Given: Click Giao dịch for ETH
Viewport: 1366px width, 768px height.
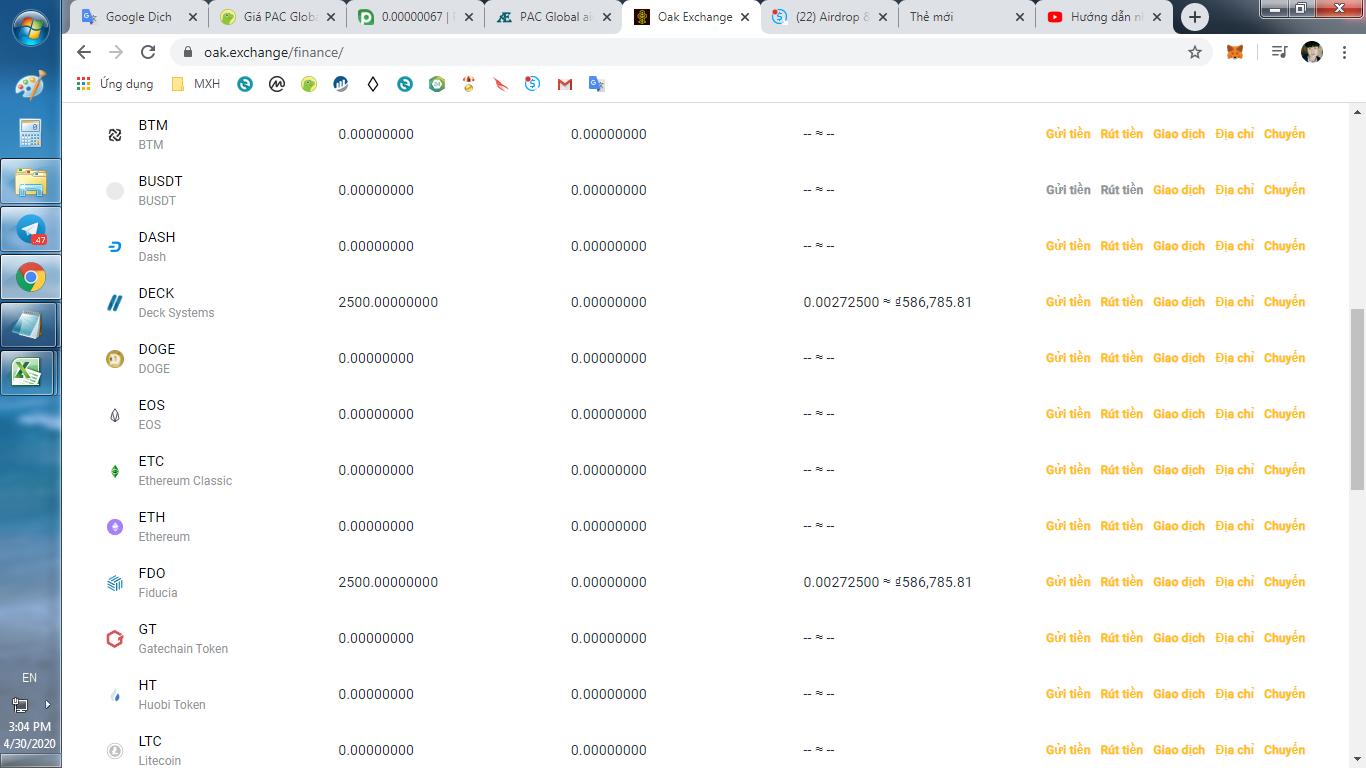Looking at the screenshot, I should (x=1179, y=526).
